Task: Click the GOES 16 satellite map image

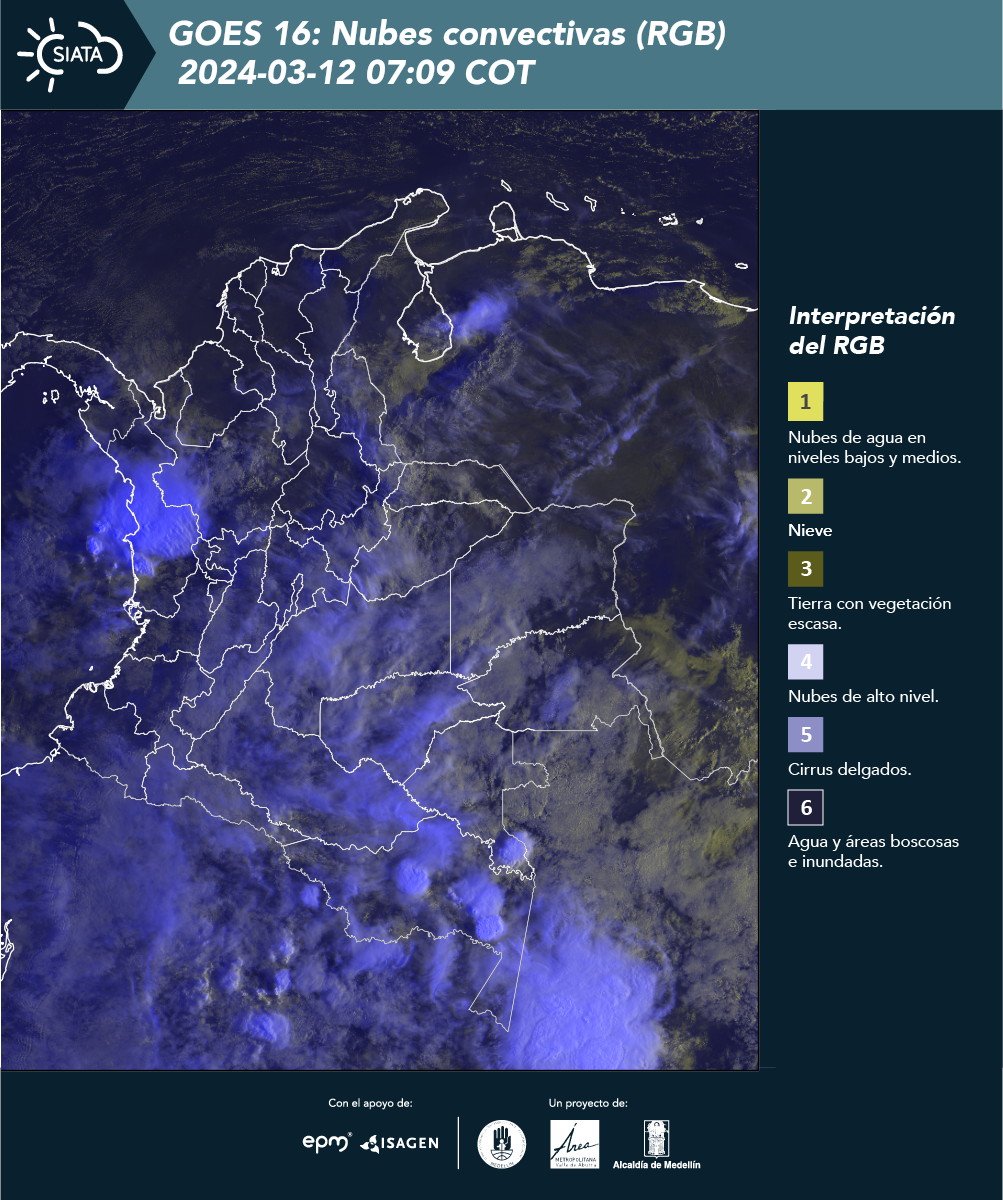Action: click(x=380, y=590)
